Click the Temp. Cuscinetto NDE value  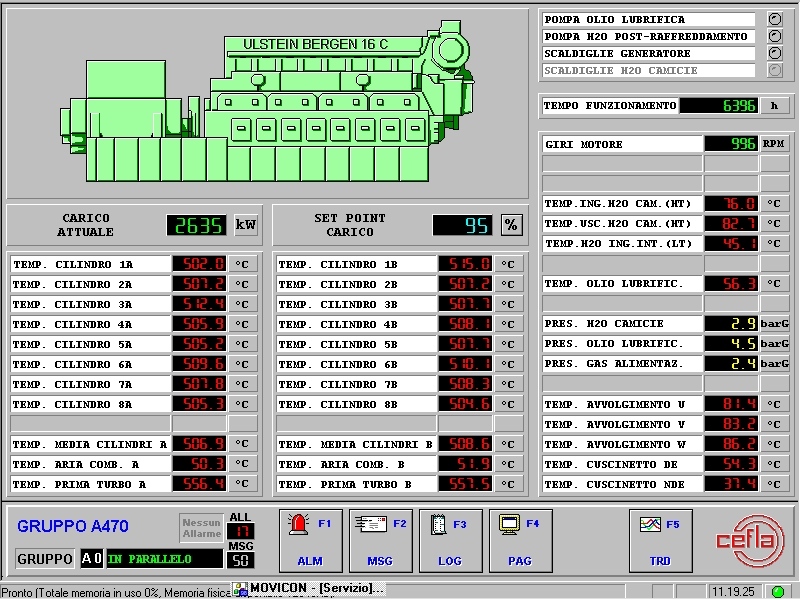[731, 484]
